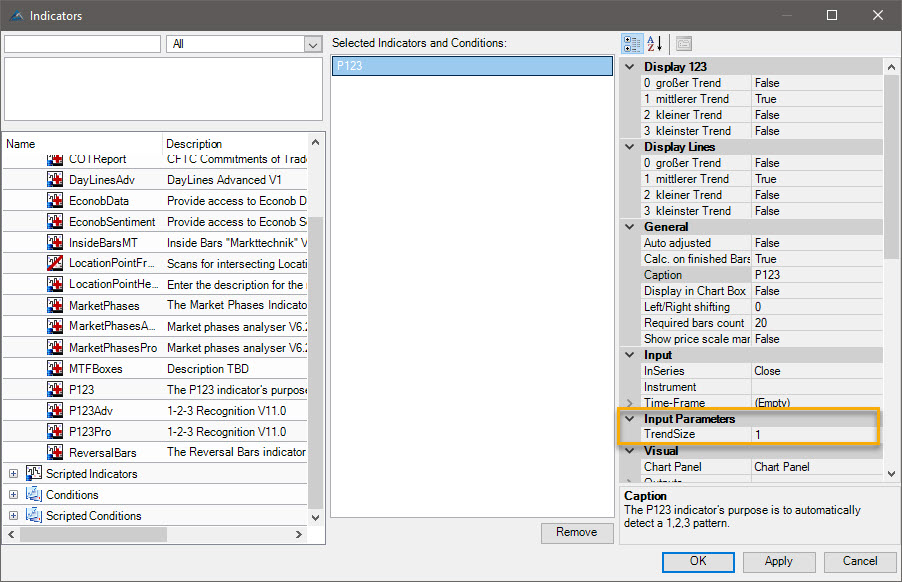Screen dimensions: 902x582
Task: Click the Conditions folder icon
Action: click(33, 495)
